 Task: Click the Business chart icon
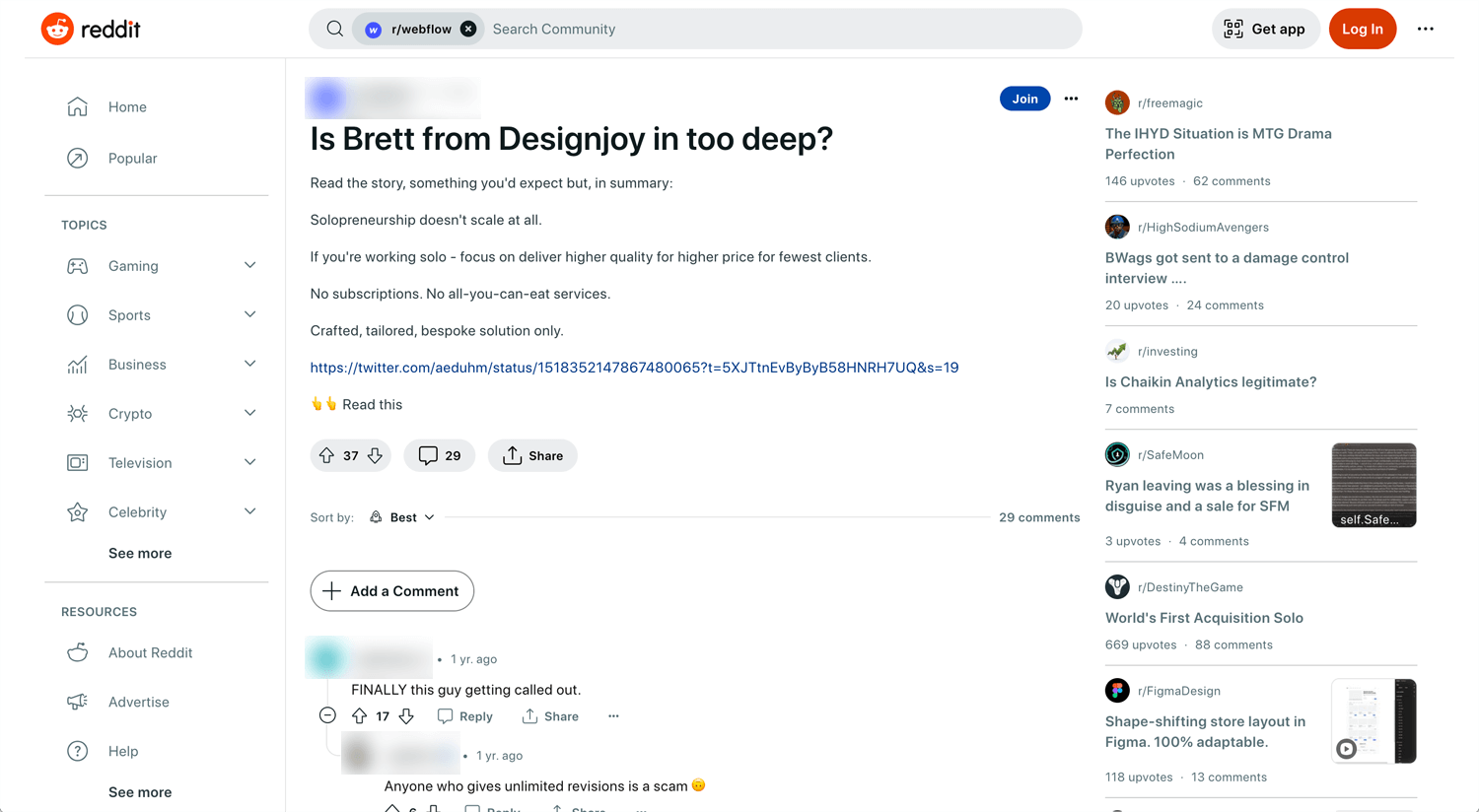click(77, 365)
